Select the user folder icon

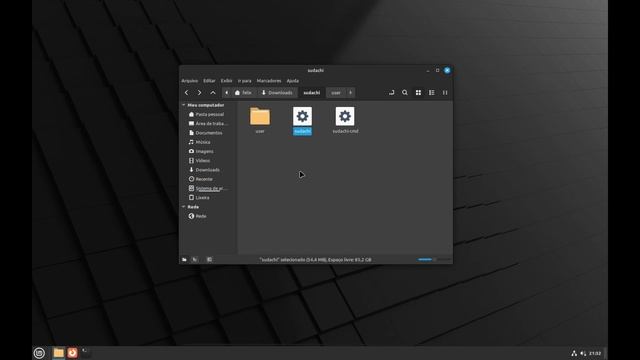pyautogui.click(x=260, y=117)
